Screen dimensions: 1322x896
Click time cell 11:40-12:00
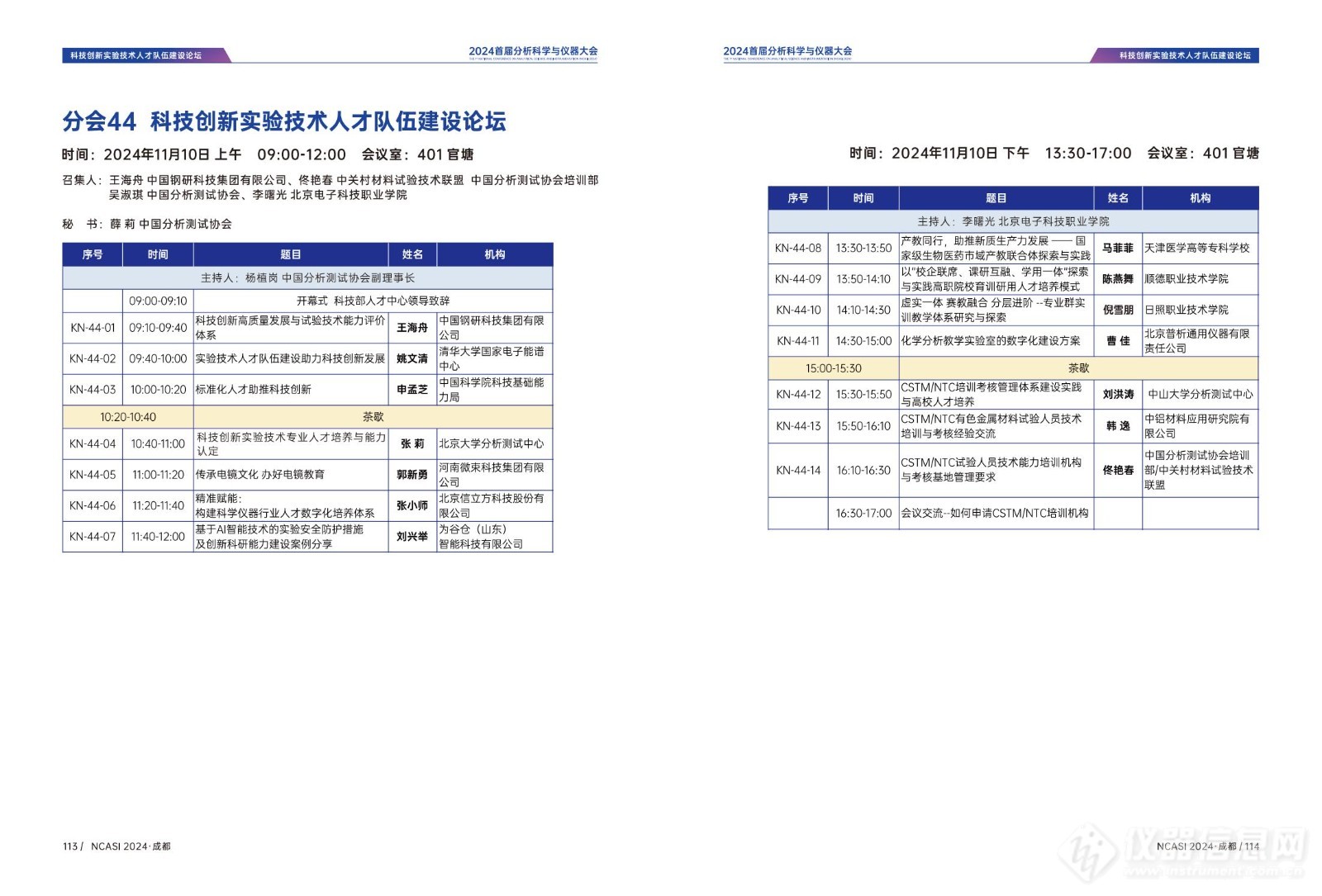(x=158, y=537)
